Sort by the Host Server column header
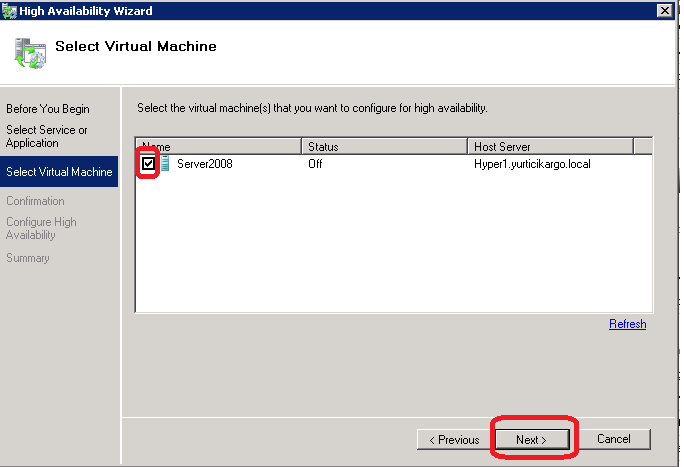This screenshot has width=684, height=467. point(550,147)
